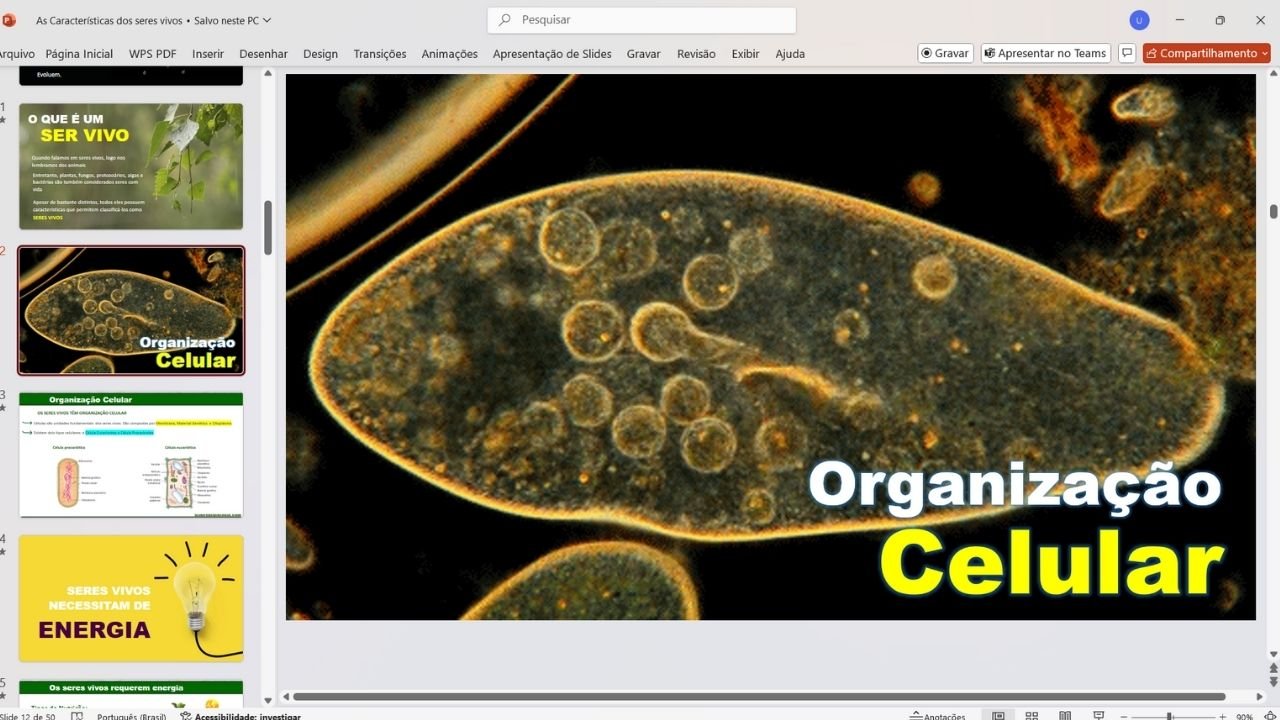This screenshot has width=1280, height=720.
Task: Open the Apresentação de Slides tab
Action: (552, 54)
